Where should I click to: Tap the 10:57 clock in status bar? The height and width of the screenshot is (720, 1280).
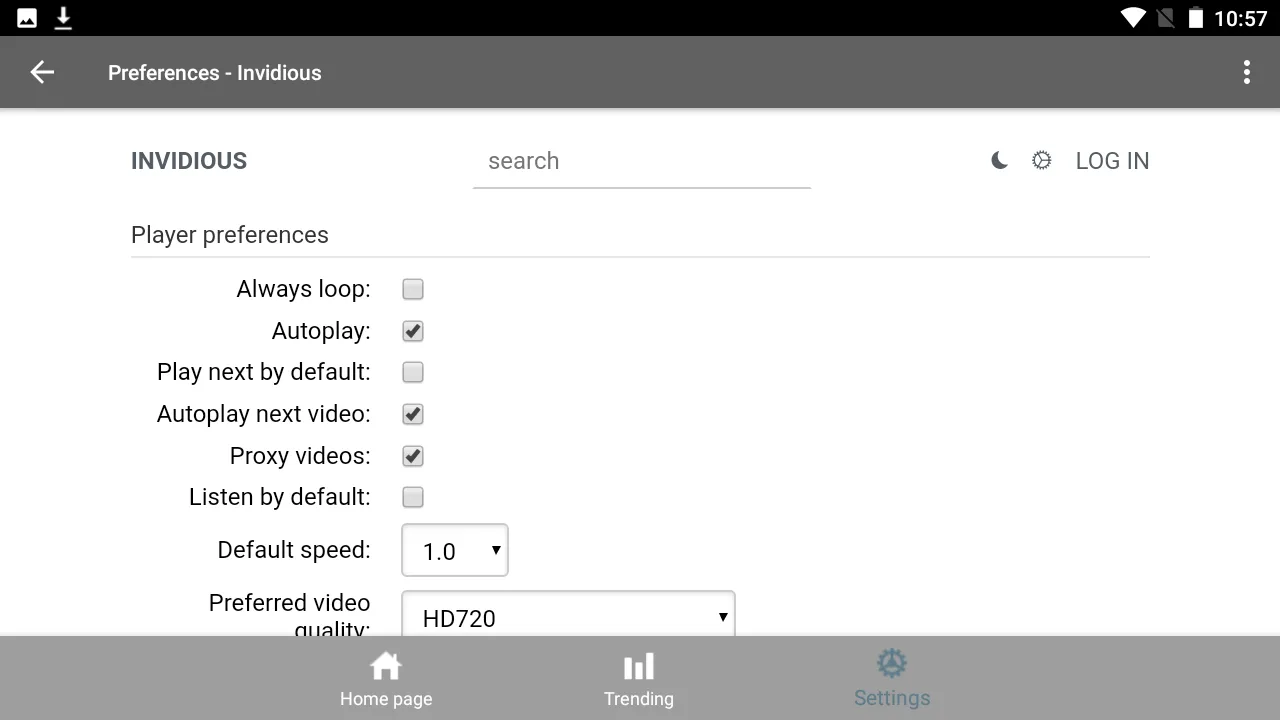point(1240,18)
